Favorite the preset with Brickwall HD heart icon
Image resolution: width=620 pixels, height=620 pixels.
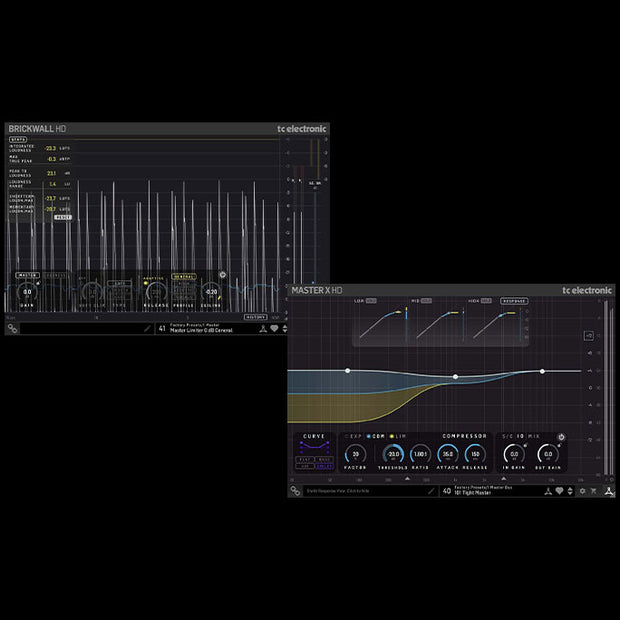pos(274,329)
